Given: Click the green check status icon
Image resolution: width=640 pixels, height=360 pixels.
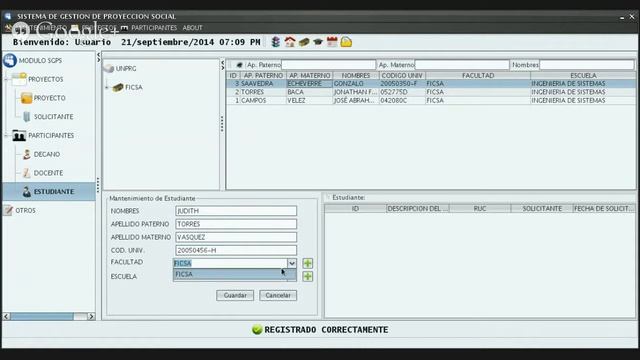Looking at the screenshot, I should pos(257,330).
